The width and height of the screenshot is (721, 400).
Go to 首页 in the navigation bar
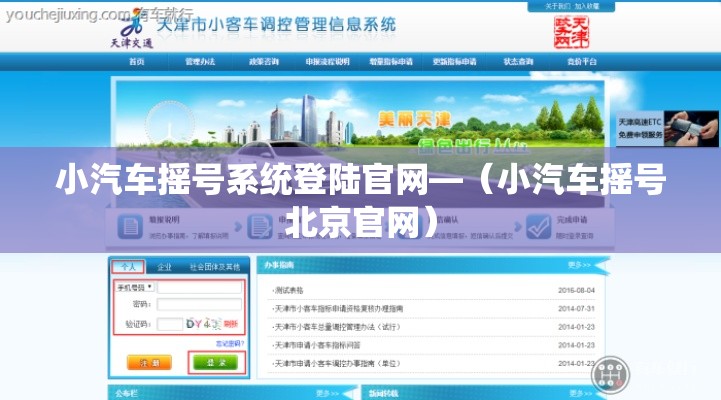tap(137, 62)
